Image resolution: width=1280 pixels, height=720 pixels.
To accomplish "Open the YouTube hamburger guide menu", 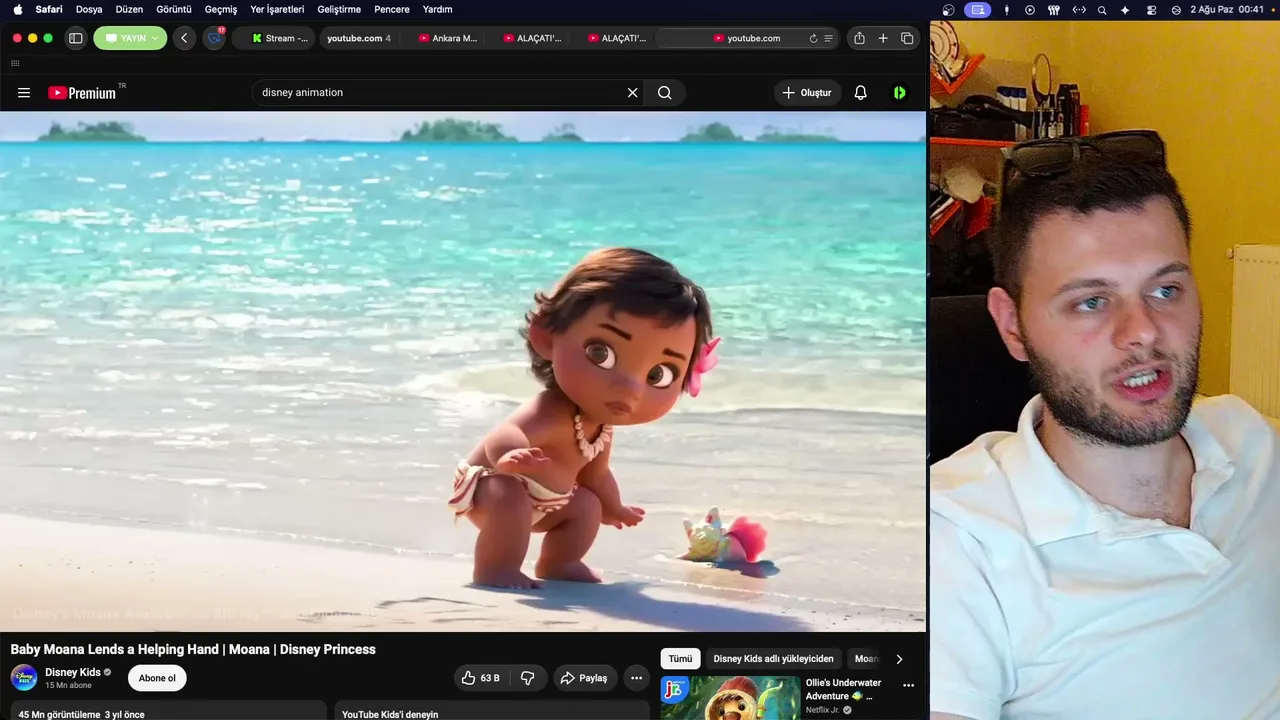I will (x=24, y=93).
